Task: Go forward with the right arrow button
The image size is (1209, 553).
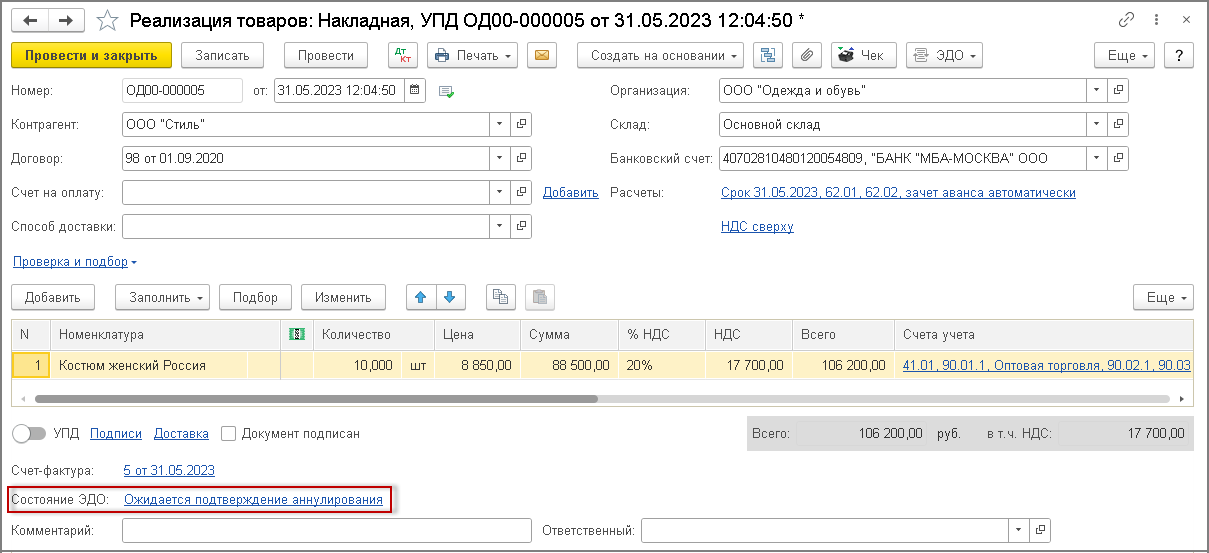Action: click(x=66, y=20)
